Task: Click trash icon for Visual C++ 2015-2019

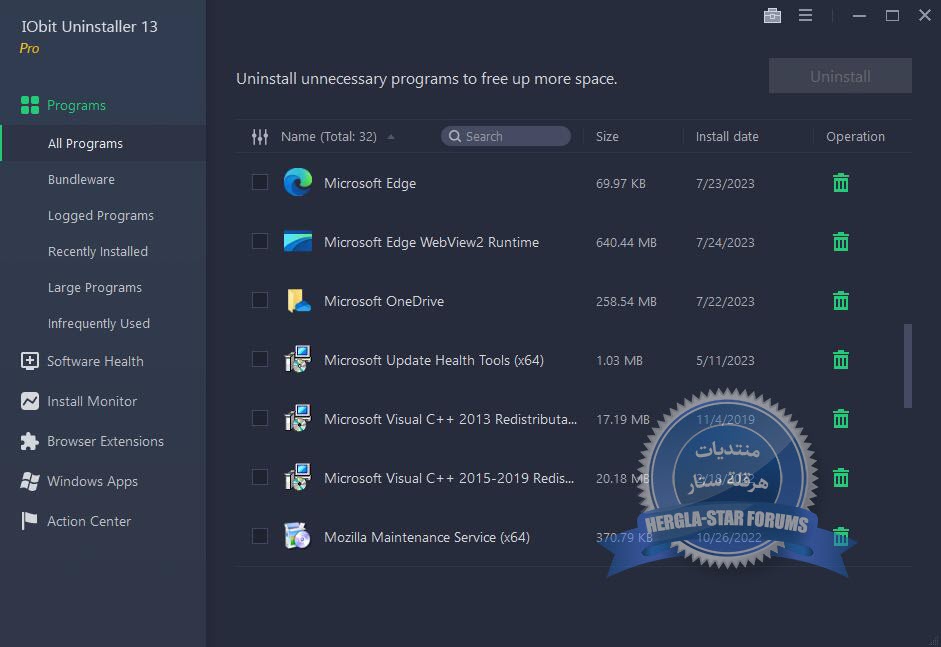Action: (x=841, y=477)
